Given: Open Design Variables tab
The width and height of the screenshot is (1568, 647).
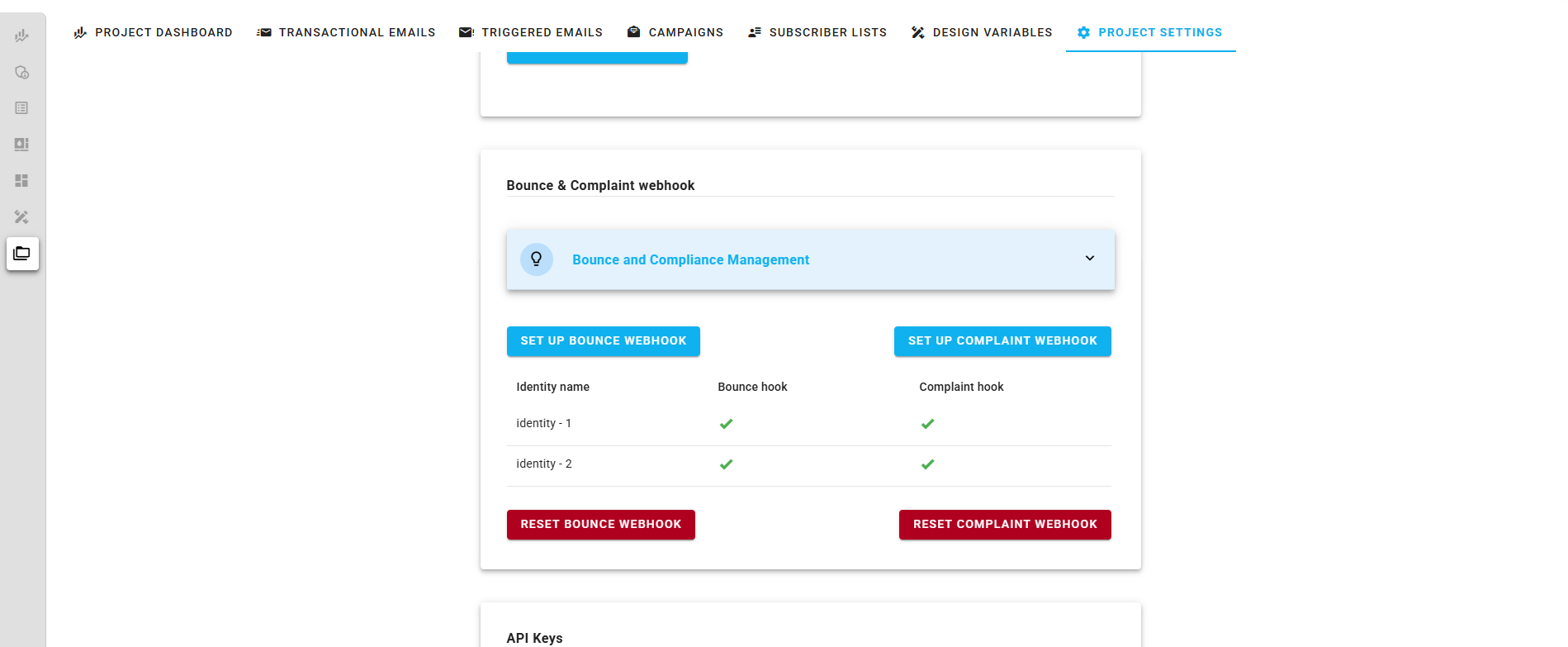Looking at the screenshot, I should click(982, 32).
